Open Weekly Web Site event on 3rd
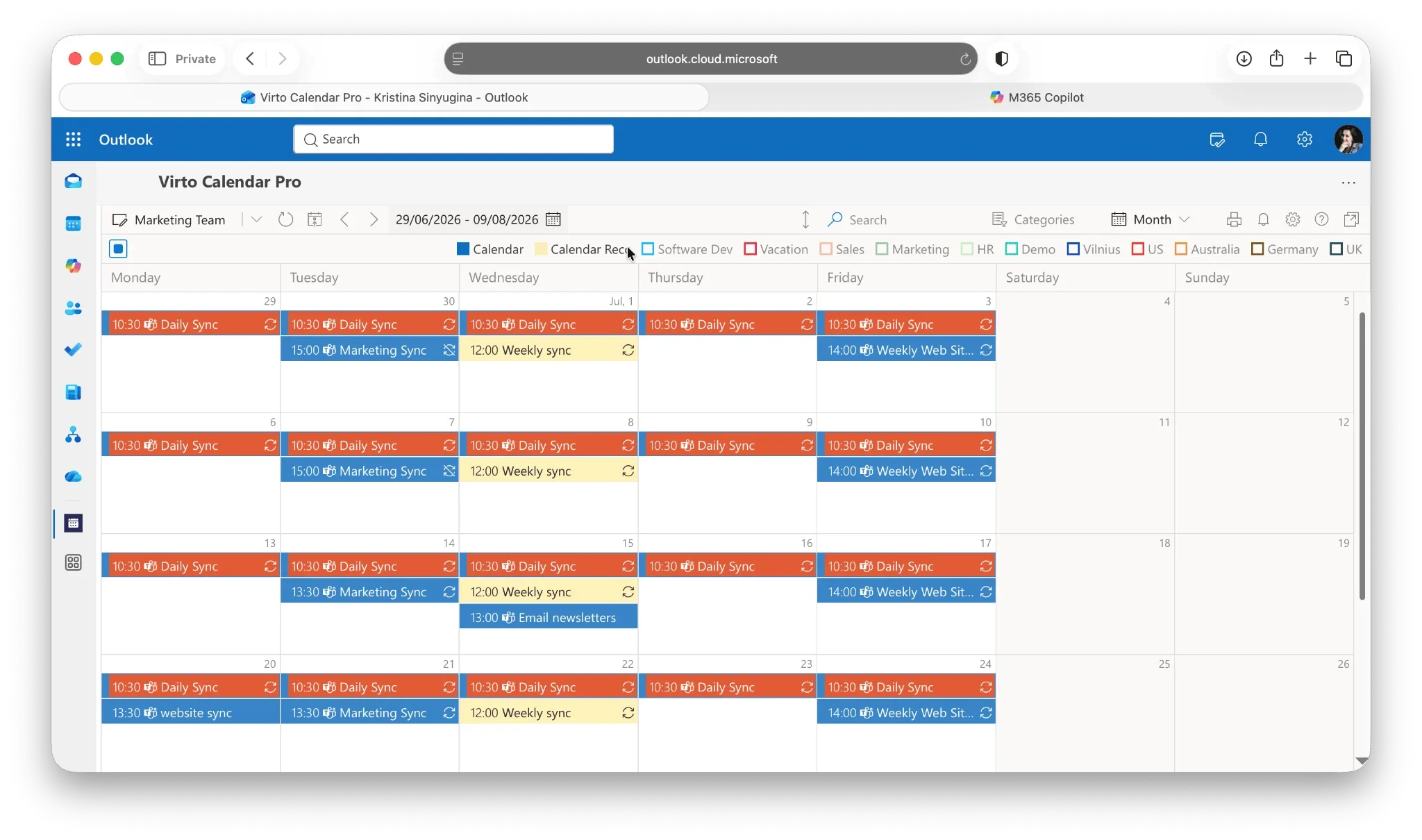Screen dimensions: 1422x840 coord(906,350)
